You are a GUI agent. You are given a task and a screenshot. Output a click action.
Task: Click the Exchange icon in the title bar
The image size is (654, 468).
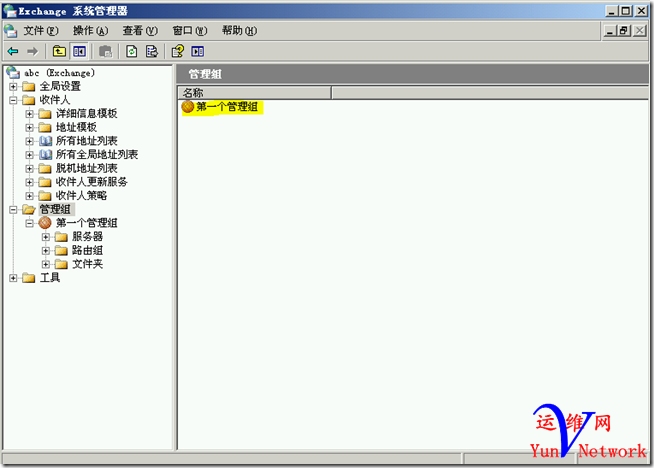tap(10, 10)
